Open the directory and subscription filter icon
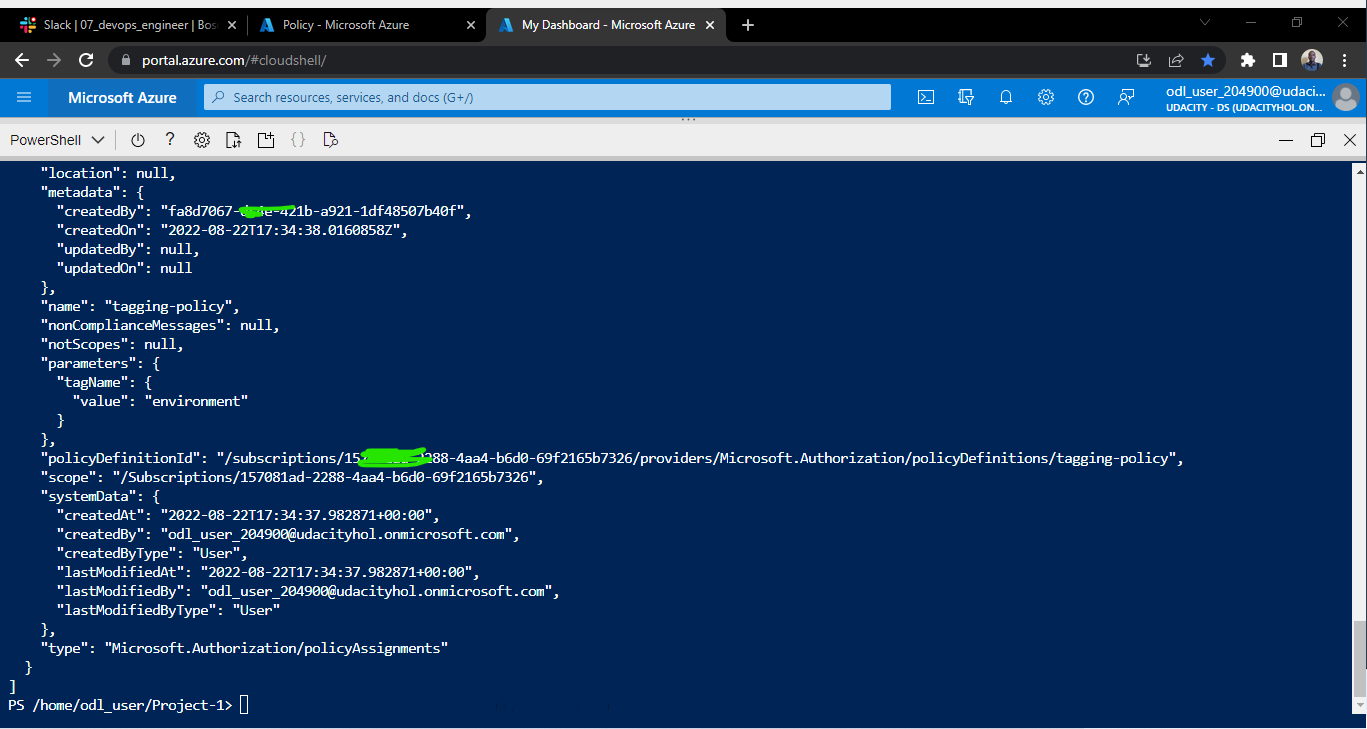Viewport: 1367px width, 729px height. coord(965,97)
